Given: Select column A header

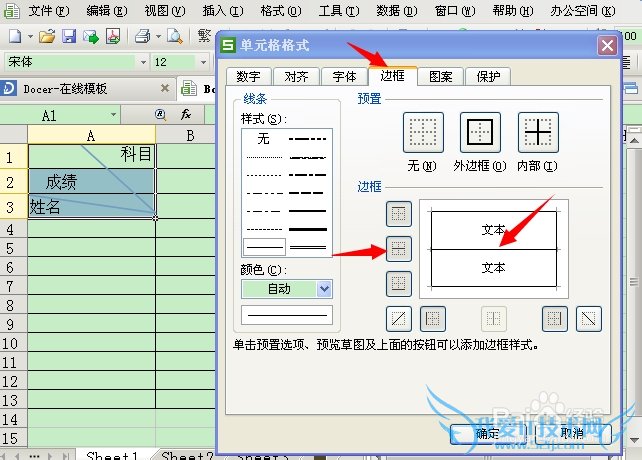Looking at the screenshot, I should click(91, 135).
